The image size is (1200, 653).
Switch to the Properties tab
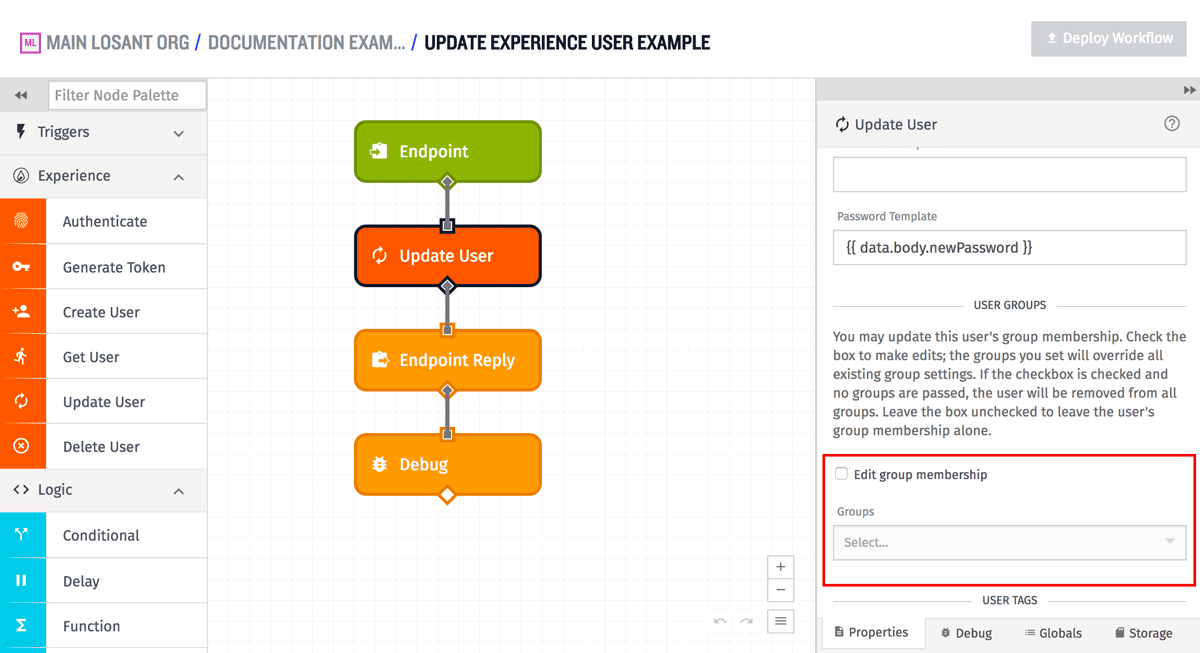872,632
